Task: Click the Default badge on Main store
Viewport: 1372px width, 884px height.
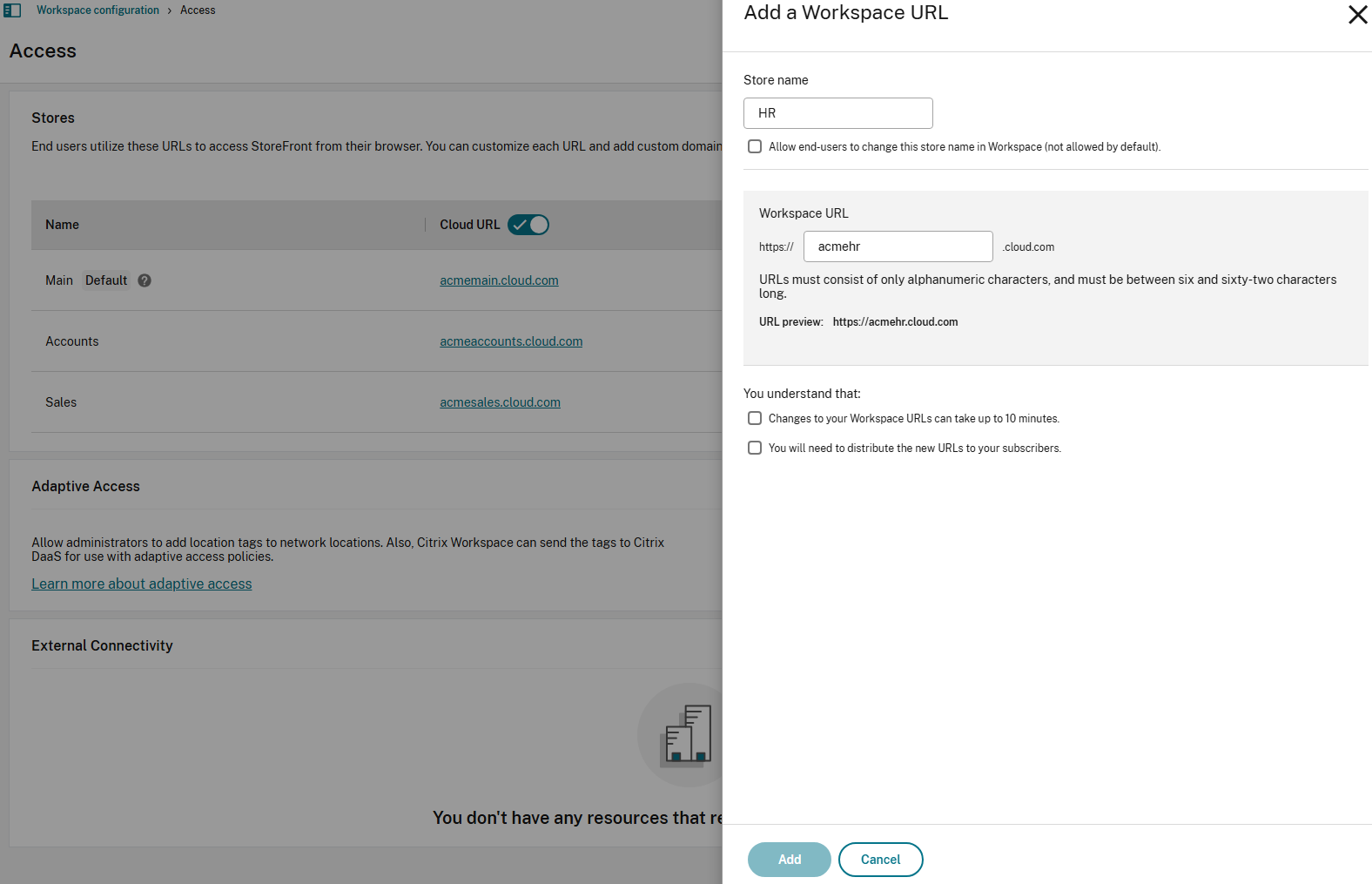Action: 106,280
